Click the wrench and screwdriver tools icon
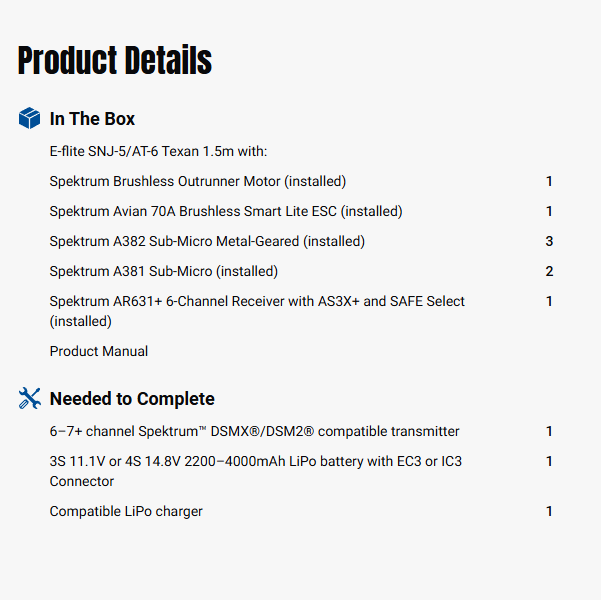This screenshot has height=600, width=601. (x=30, y=399)
